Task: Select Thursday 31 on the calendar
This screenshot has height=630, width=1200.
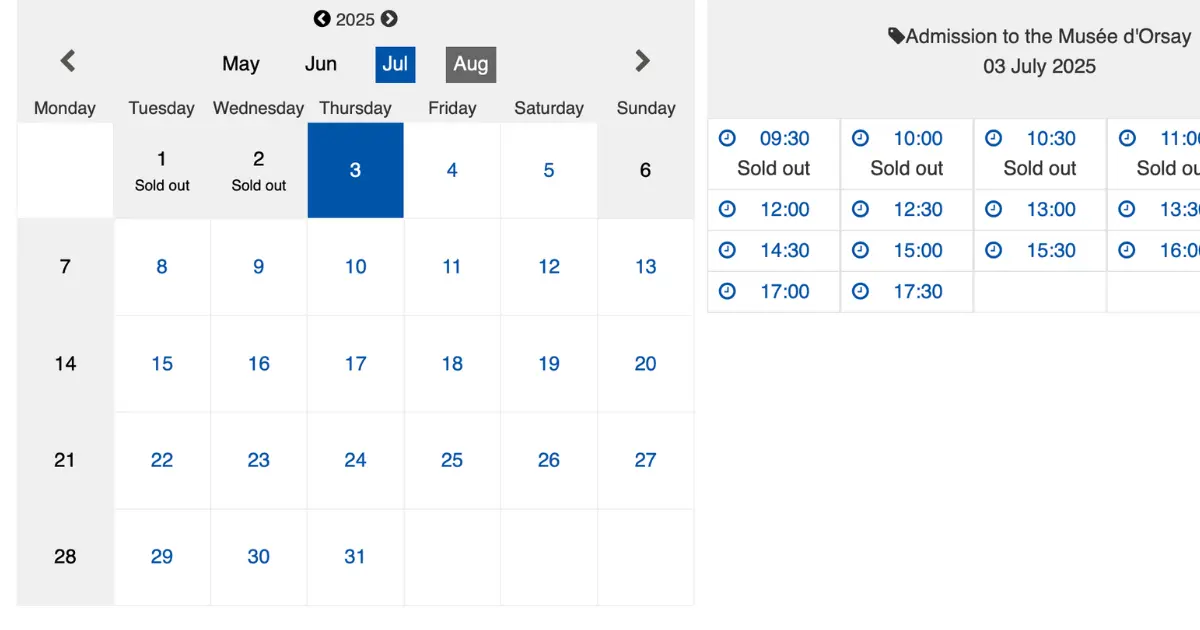Action: 355,557
